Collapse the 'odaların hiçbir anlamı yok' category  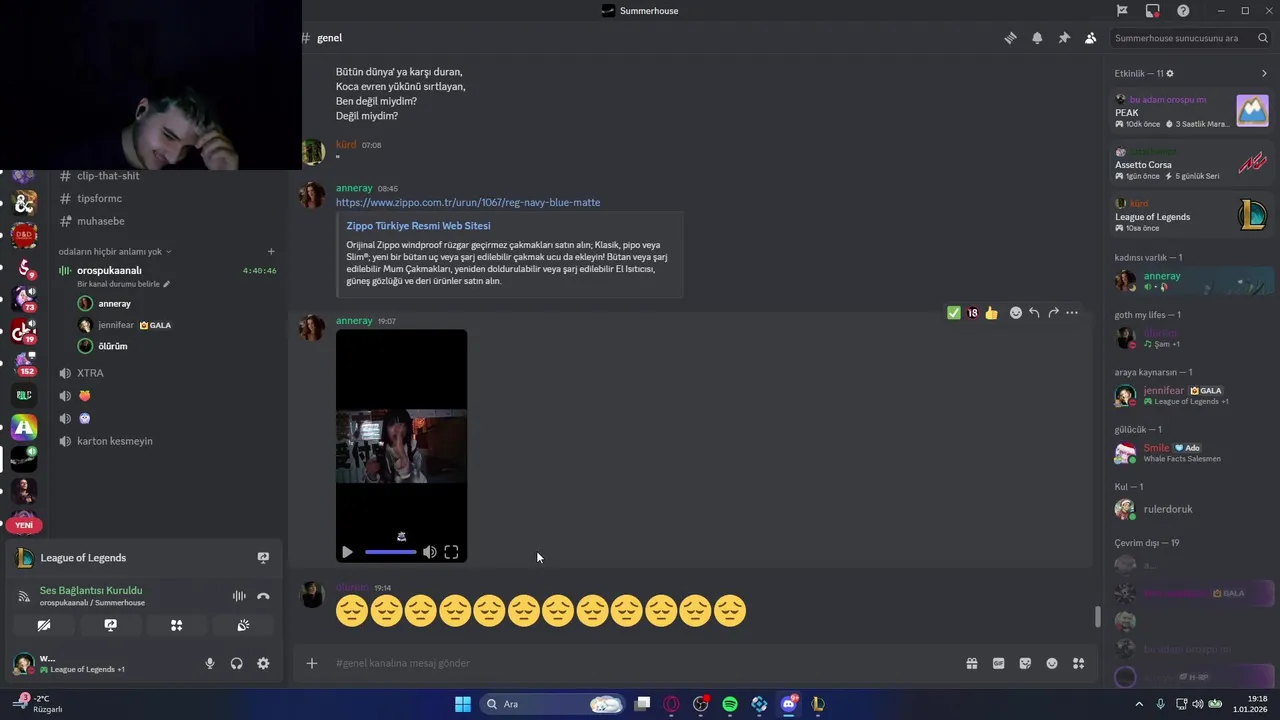pos(114,252)
